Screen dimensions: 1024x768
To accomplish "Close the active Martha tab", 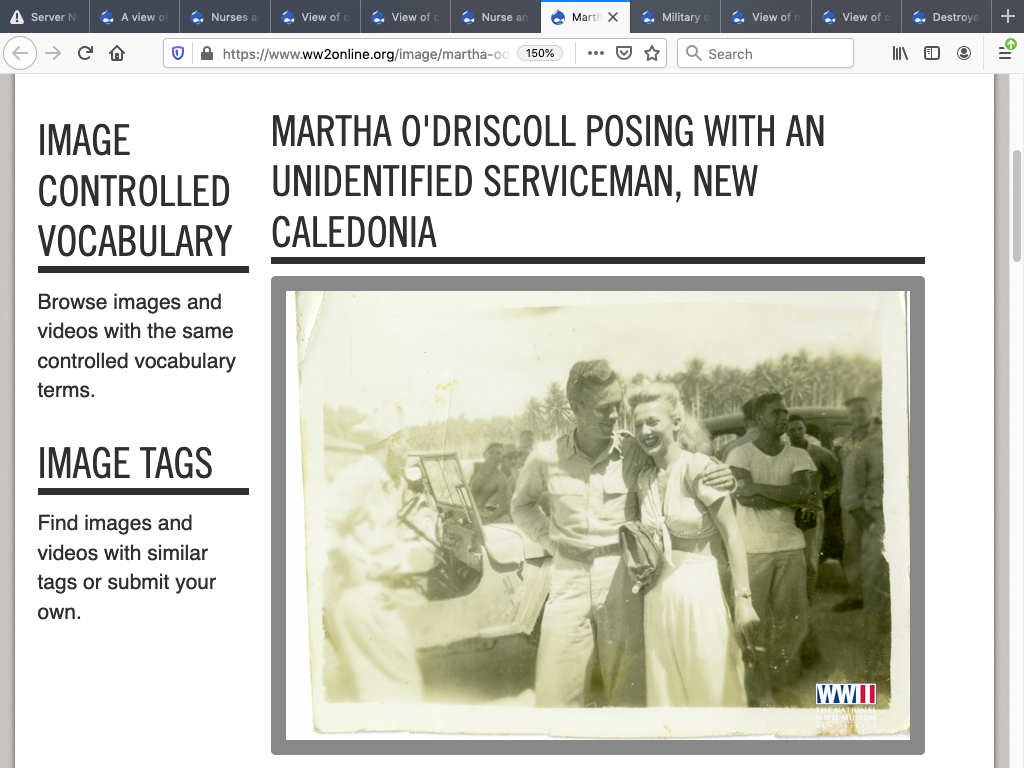I will tap(613, 17).
